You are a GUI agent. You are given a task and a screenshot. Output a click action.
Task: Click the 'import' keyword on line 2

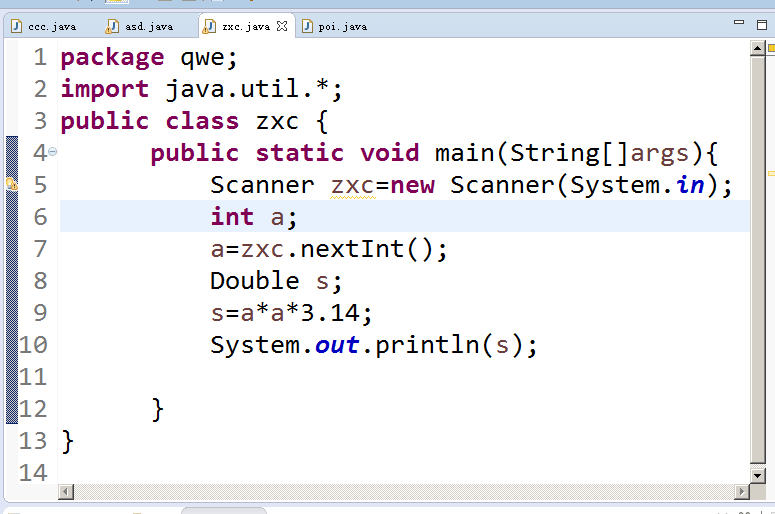[x=105, y=90]
